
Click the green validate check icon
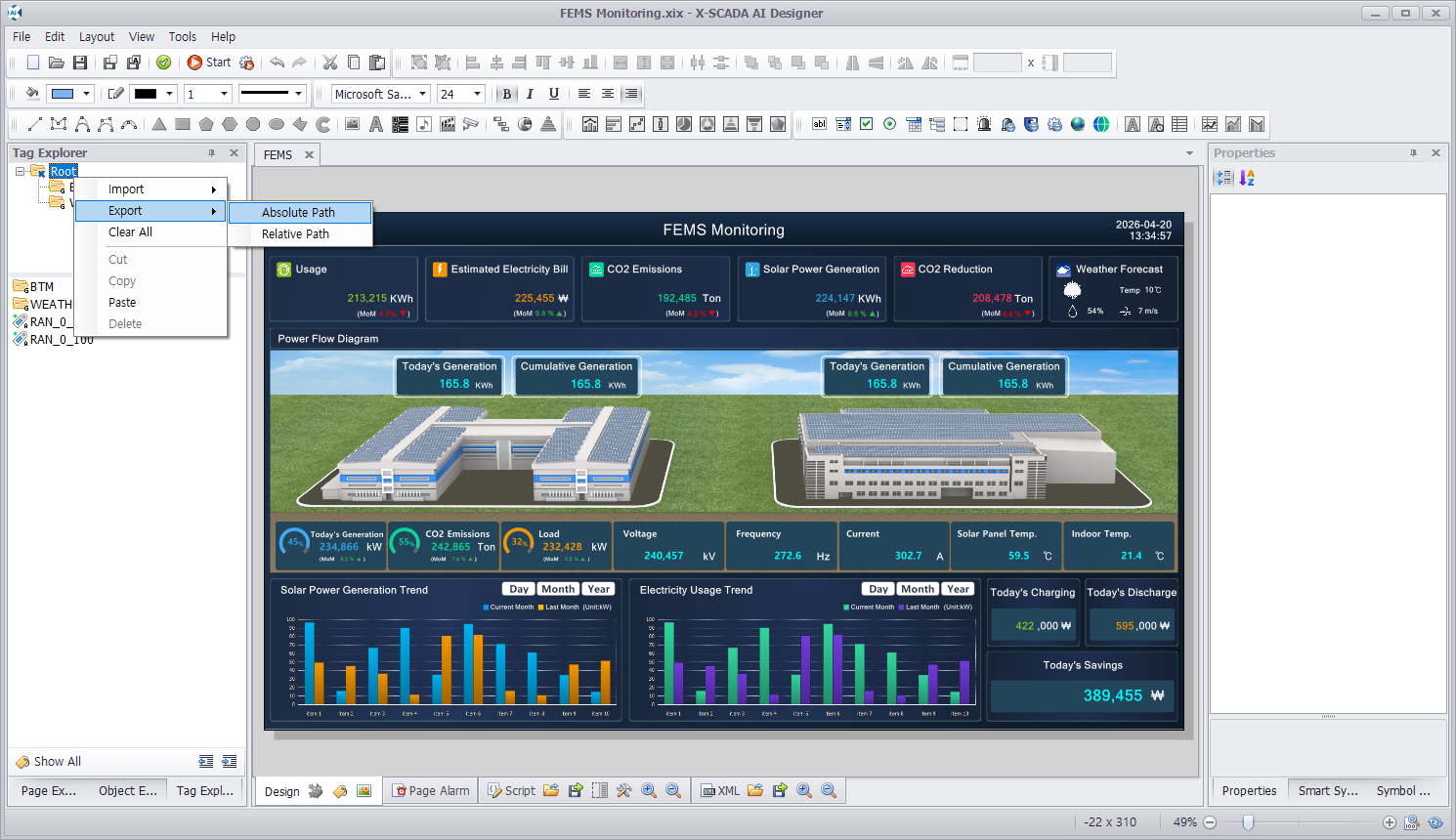tap(164, 63)
